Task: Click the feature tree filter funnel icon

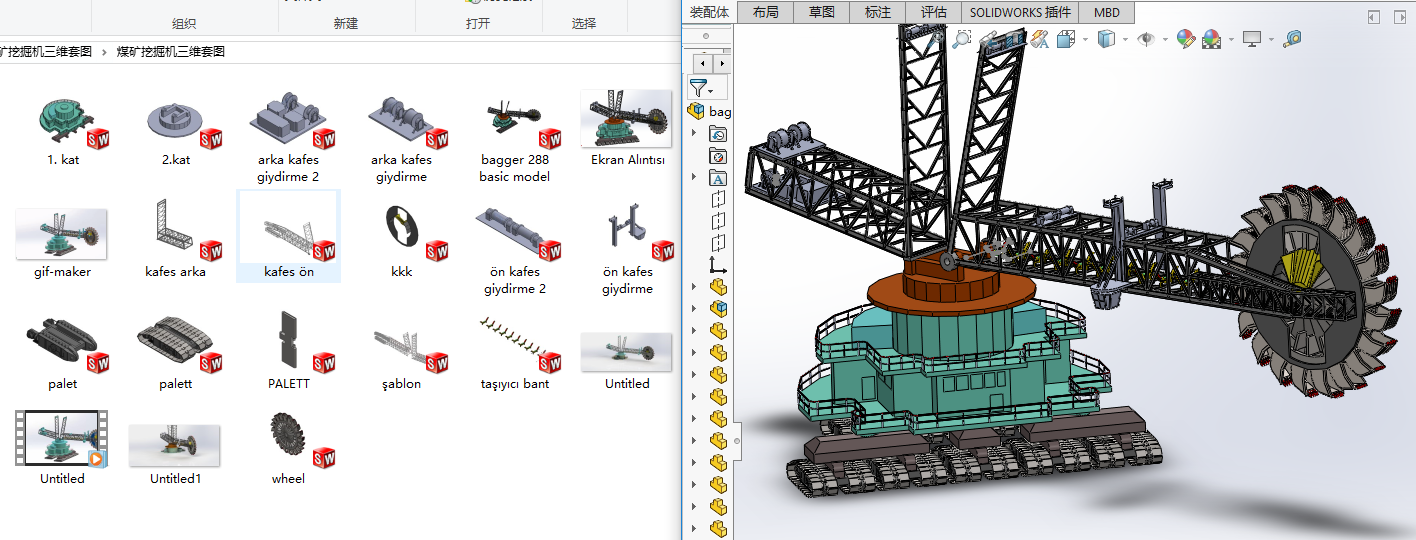Action: tap(698, 88)
